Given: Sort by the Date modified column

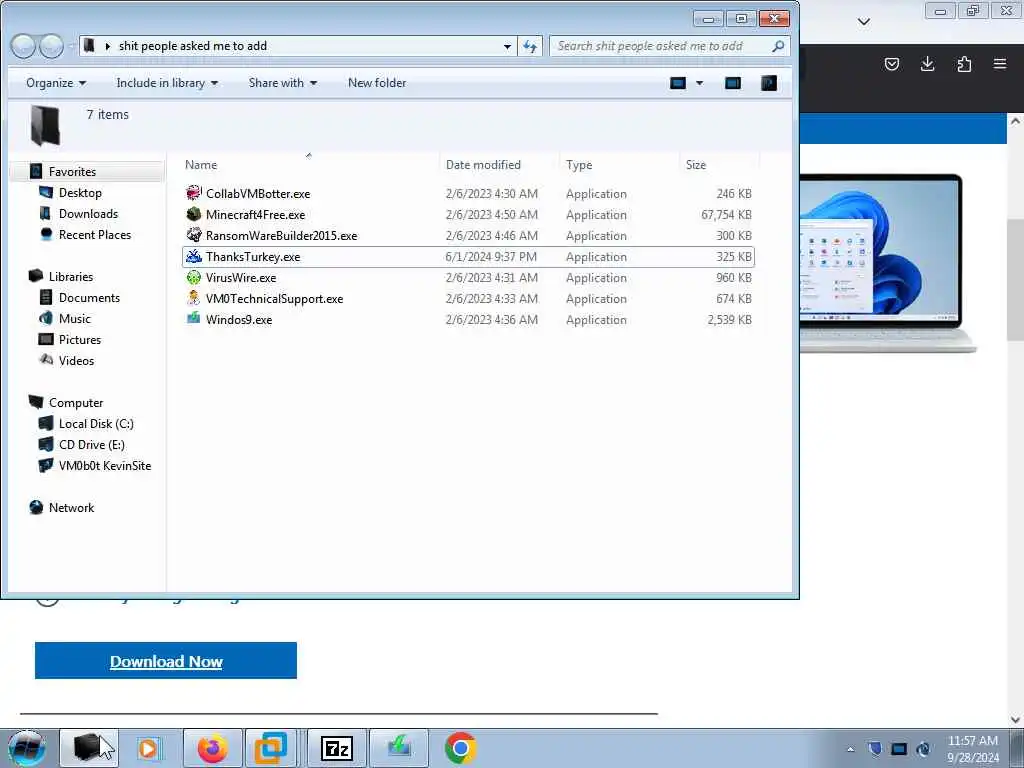Looking at the screenshot, I should [483, 165].
